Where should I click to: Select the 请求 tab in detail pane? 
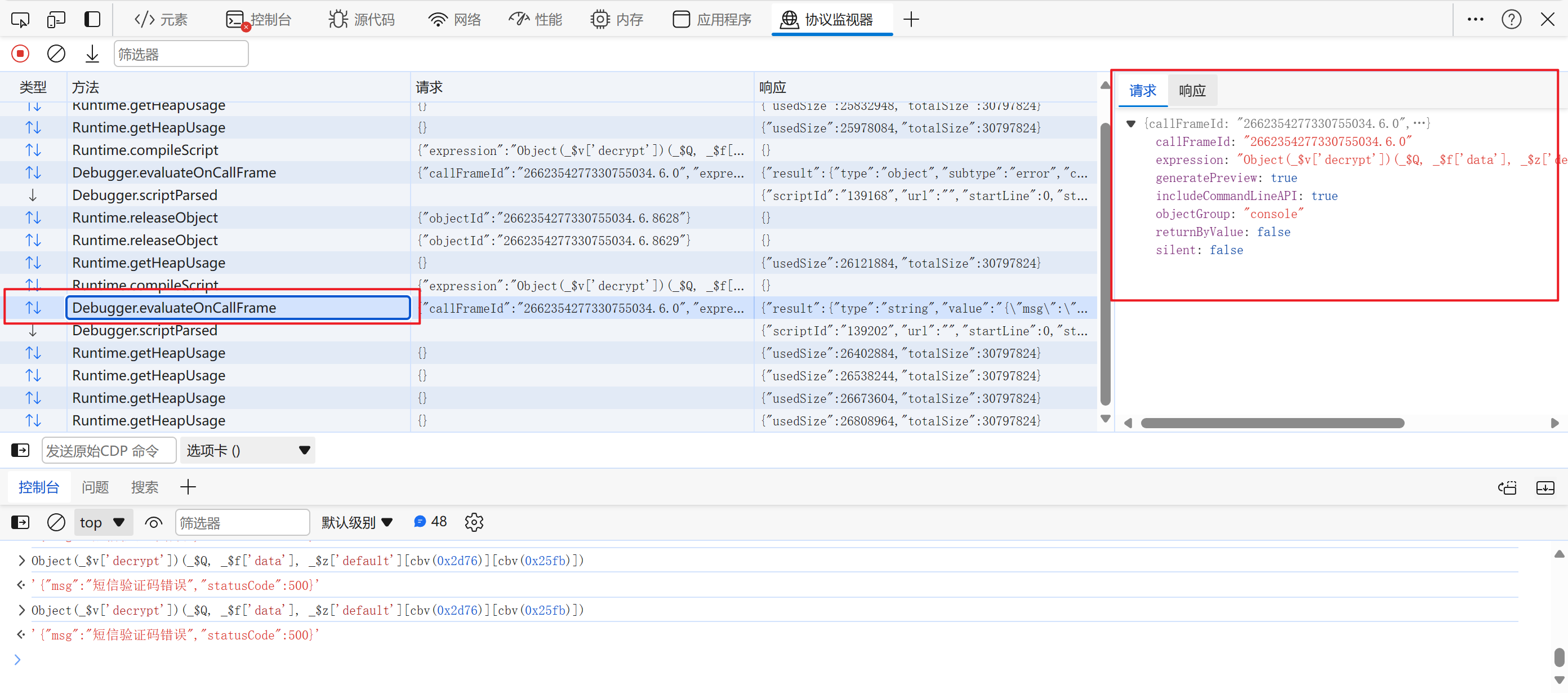coord(1143,91)
